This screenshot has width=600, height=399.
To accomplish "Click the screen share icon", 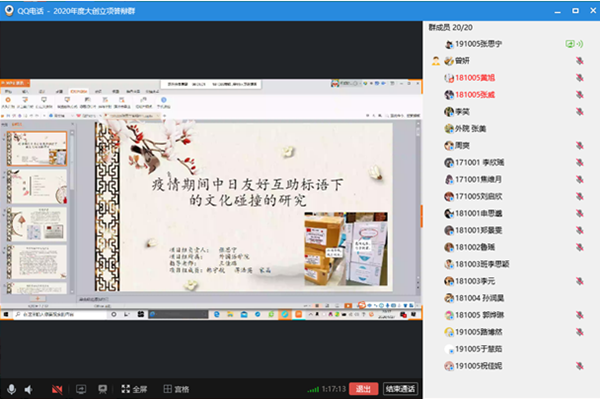I will (81, 389).
